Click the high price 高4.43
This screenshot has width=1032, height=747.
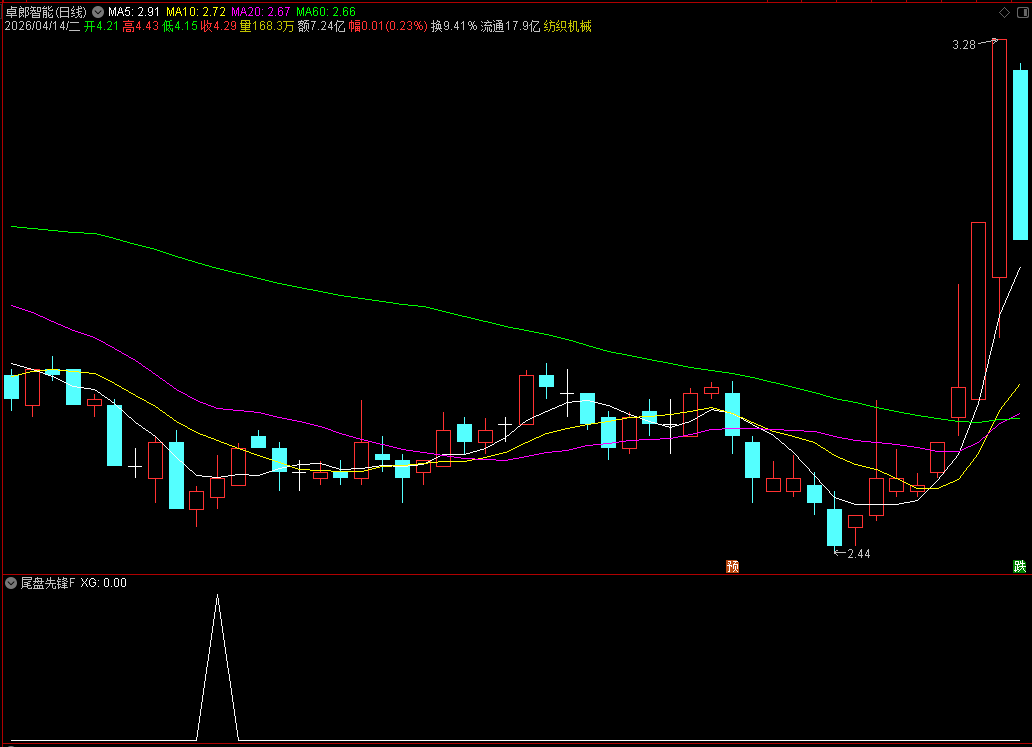click(140, 26)
